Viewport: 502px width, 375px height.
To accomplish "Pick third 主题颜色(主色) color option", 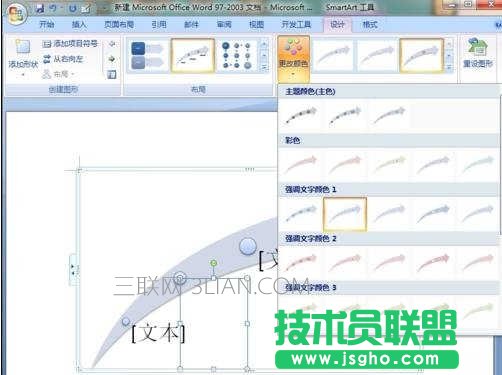I will [x=389, y=115].
